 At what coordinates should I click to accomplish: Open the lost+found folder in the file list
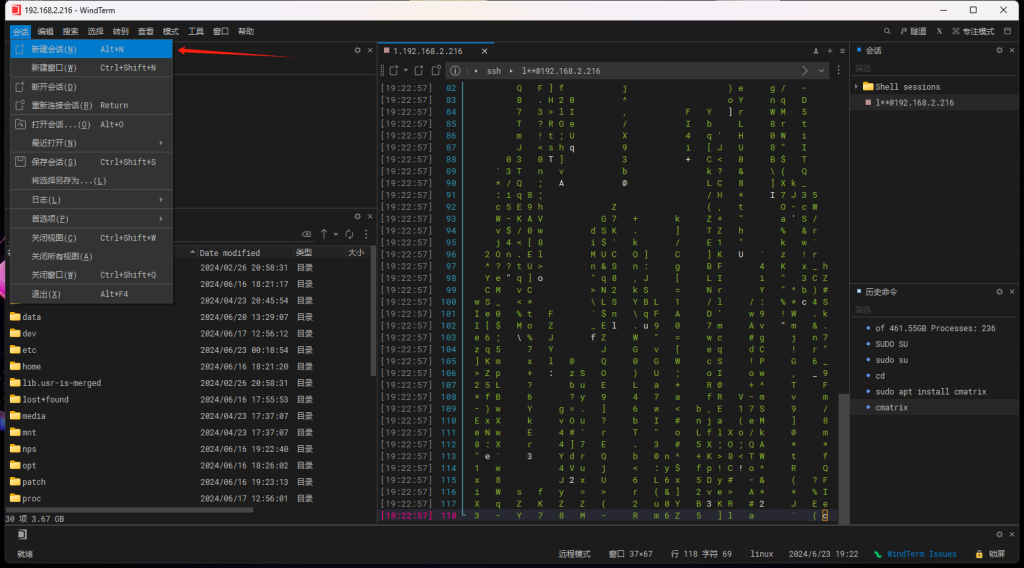[47, 399]
